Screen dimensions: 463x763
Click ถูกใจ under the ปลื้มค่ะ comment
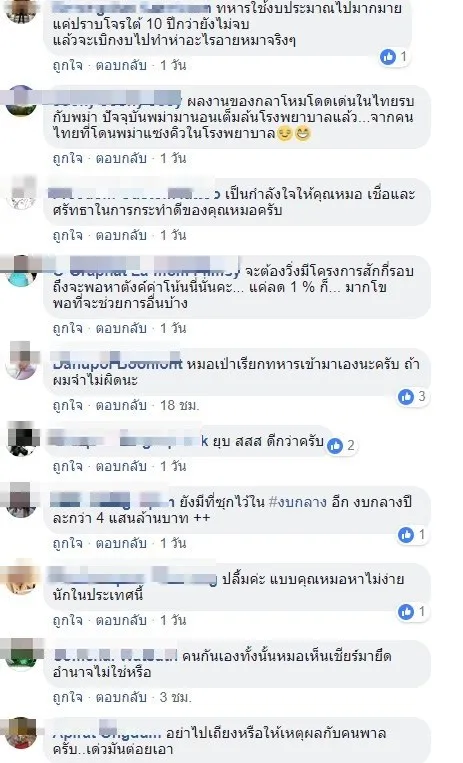coord(68,620)
